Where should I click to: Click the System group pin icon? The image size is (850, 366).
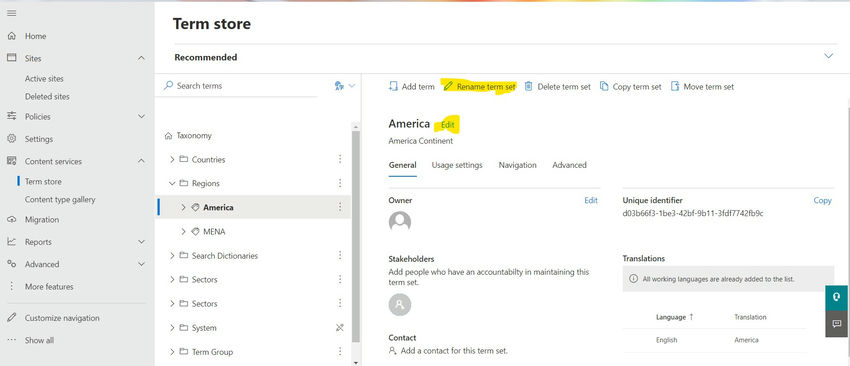tap(340, 328)
